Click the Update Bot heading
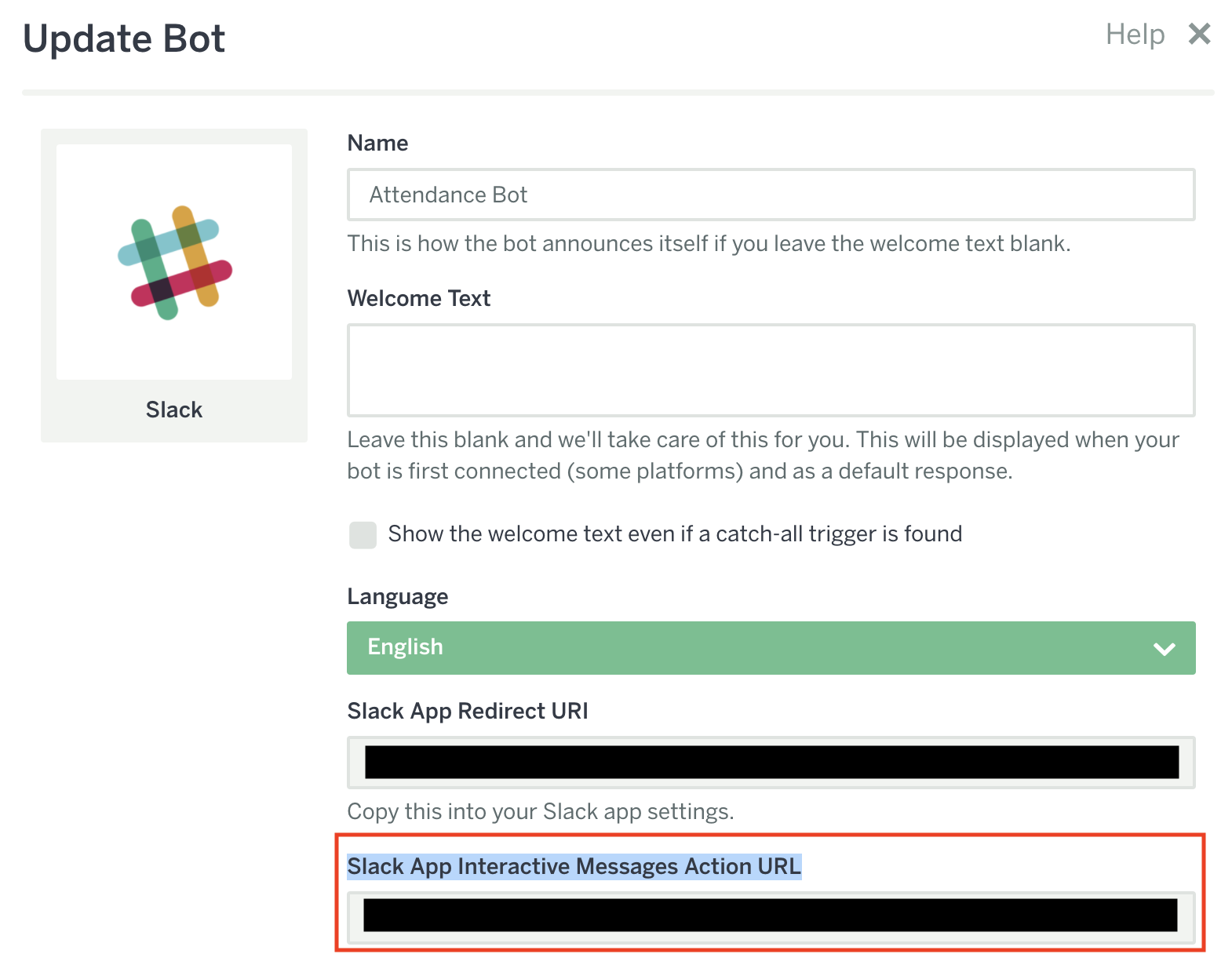This screenshot has width=1232, height=954. 124,38
